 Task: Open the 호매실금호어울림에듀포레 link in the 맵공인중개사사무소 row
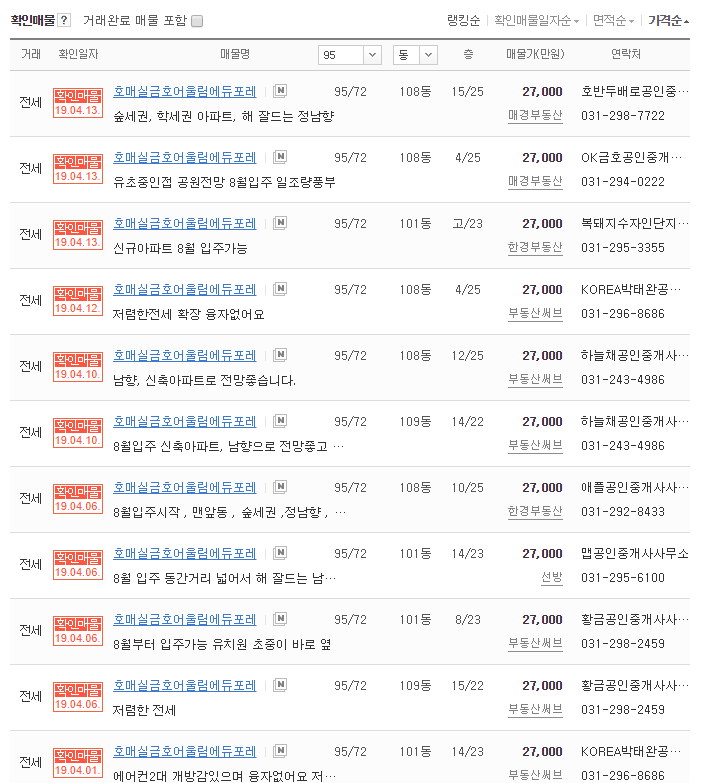[x=185, y=553]
